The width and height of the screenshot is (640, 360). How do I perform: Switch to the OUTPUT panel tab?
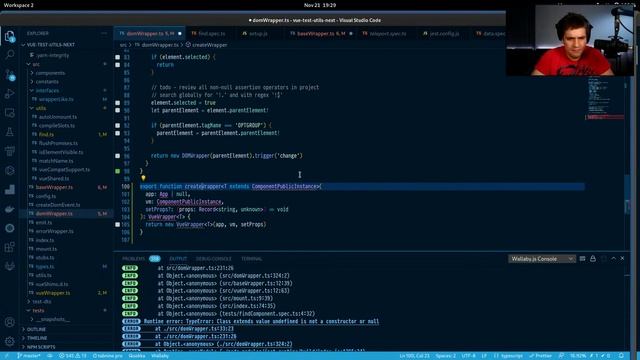click(178, 259)
